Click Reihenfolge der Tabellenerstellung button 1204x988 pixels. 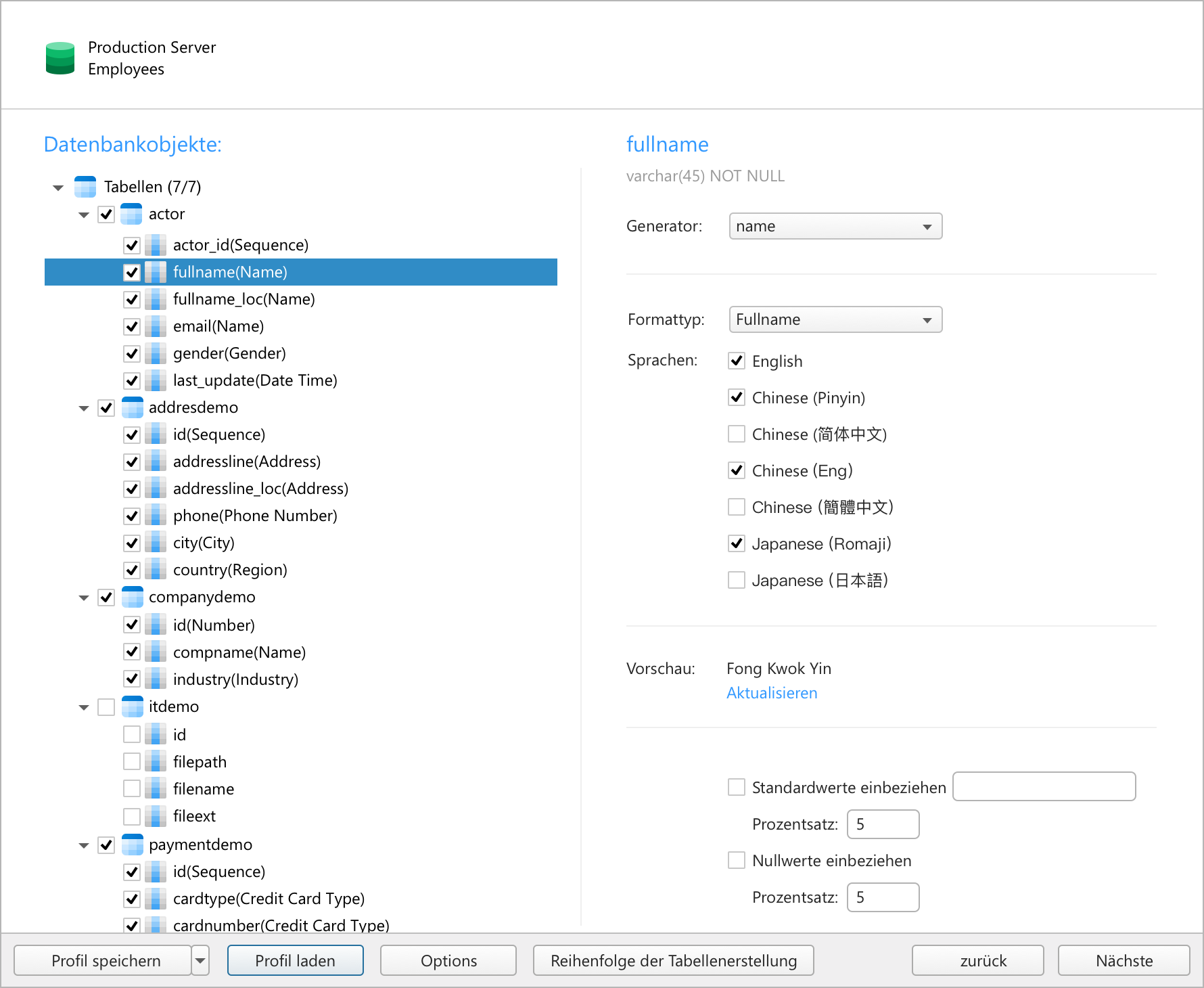(x=674, y=960)
